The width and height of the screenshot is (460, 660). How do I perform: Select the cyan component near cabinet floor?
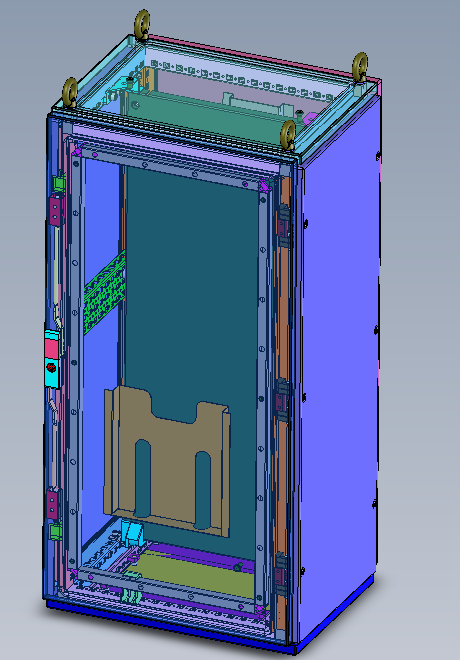click(133, 533)
